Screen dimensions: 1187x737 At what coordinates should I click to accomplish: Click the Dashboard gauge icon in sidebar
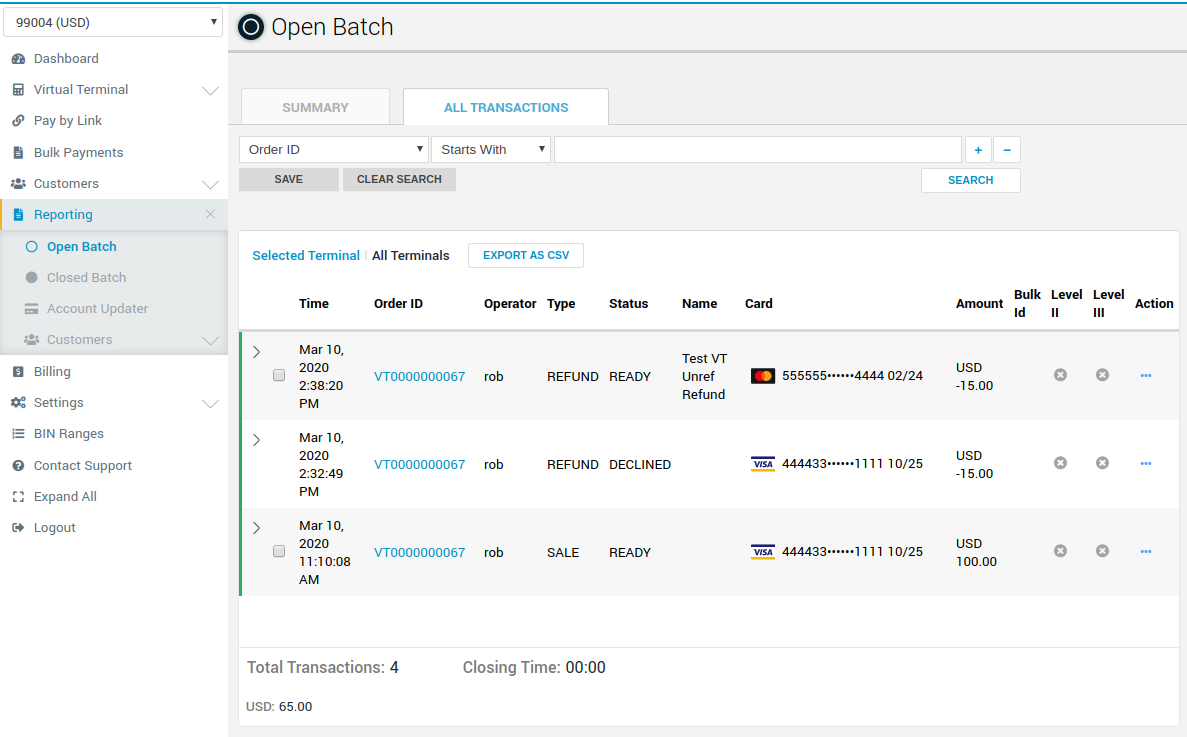pos(17,59)
